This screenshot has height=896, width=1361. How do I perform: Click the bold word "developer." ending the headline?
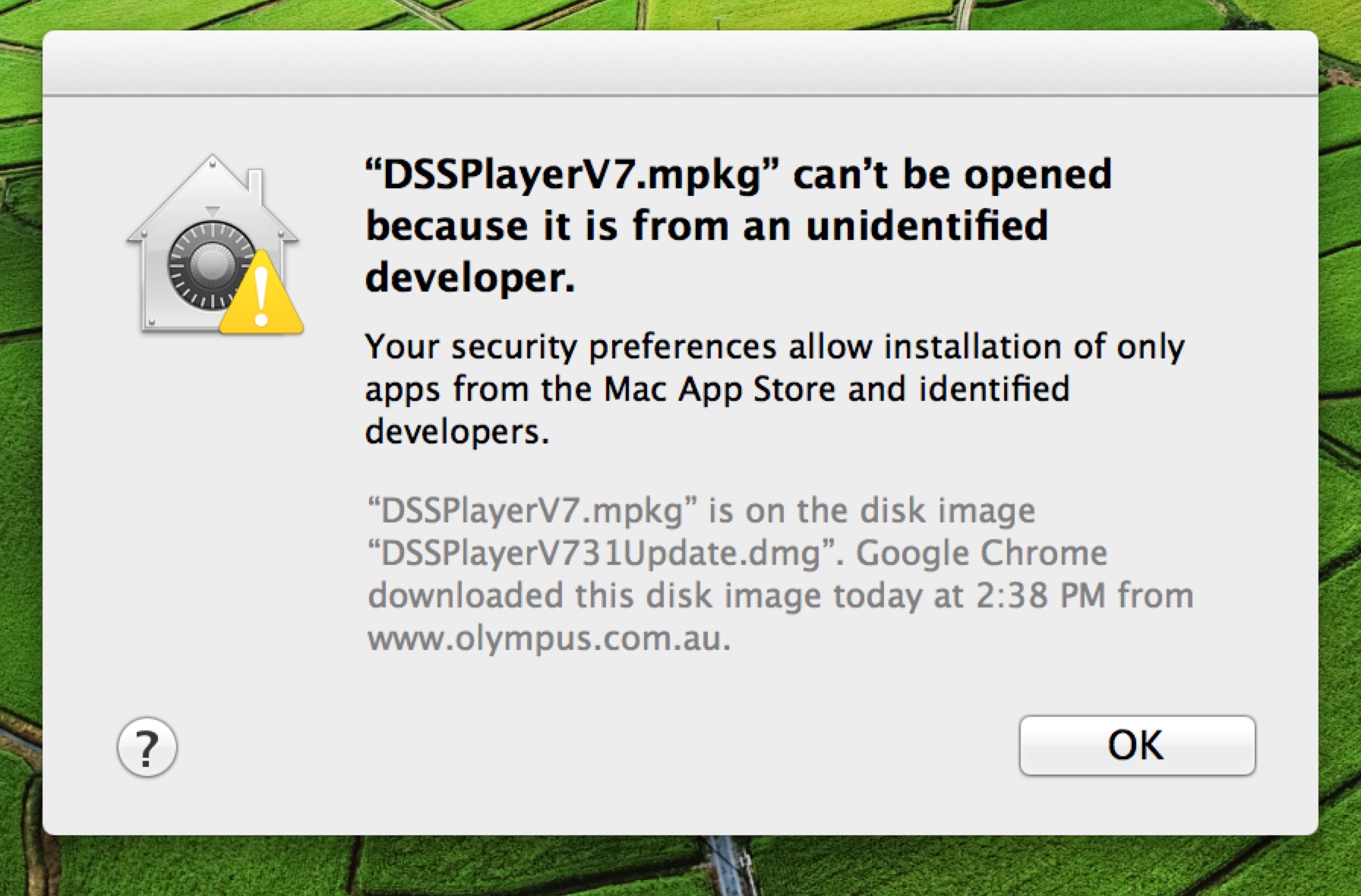tap(470, 278)
